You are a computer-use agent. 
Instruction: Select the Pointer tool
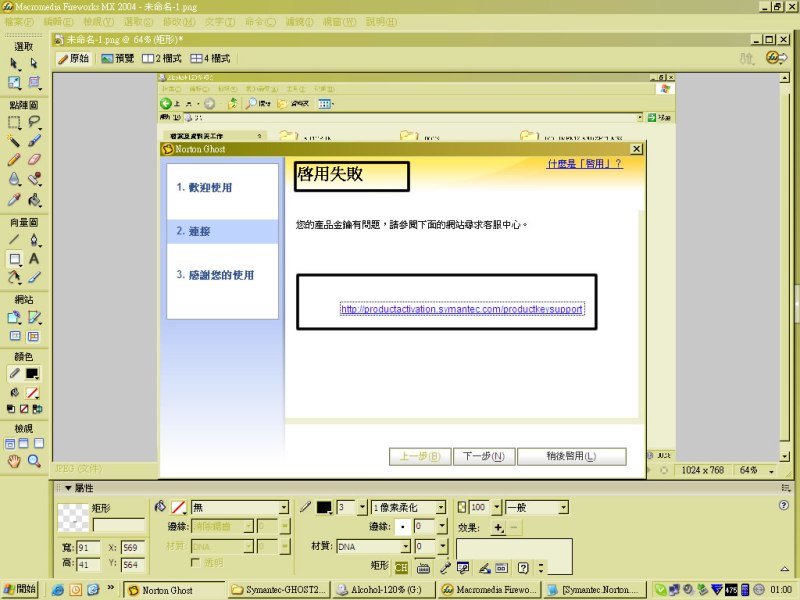coord(14,63)
